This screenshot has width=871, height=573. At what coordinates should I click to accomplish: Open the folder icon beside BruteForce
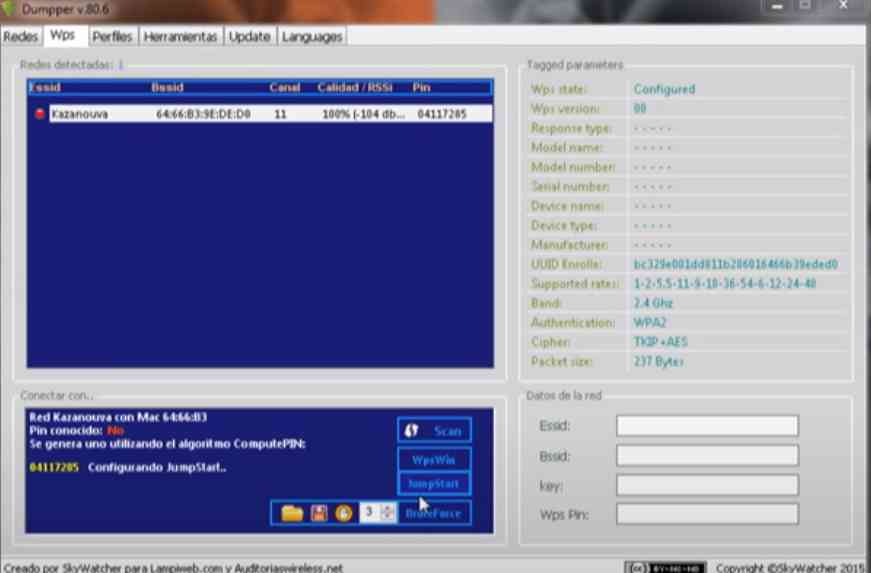pyautogui.click(x=292, y=512)
